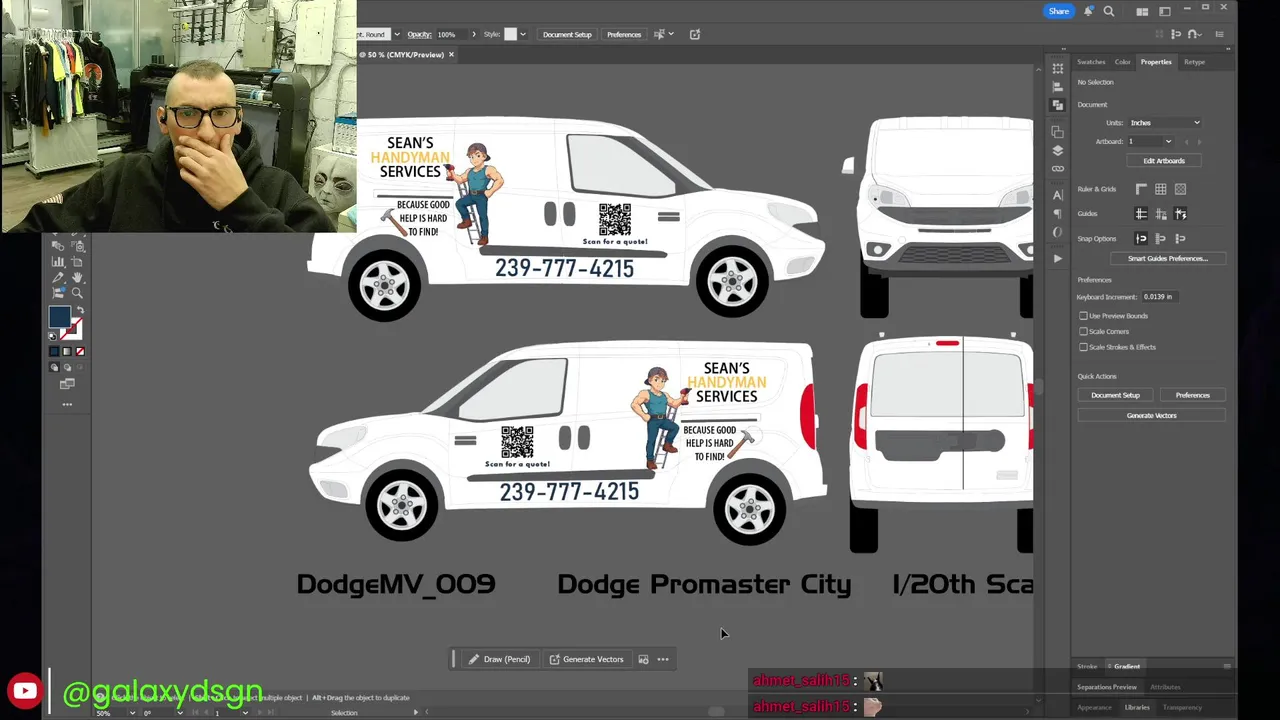Click the Edit Artboards button

[1164, 161]
